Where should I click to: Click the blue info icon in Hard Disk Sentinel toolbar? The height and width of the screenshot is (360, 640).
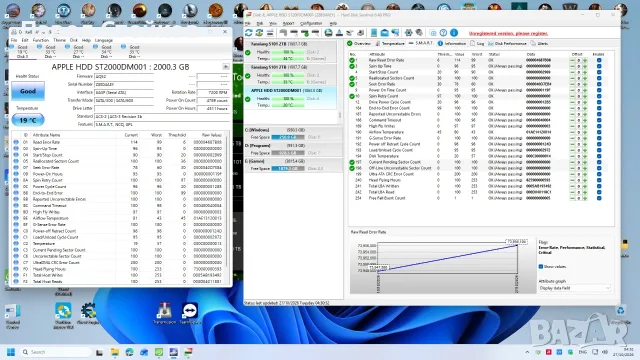(454, 33)
